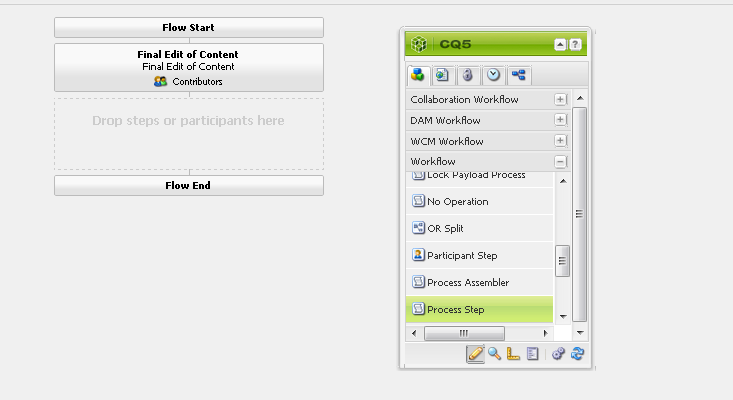
Task: Open the Workflow tree tab icon
Action: (x=519, y=75)
